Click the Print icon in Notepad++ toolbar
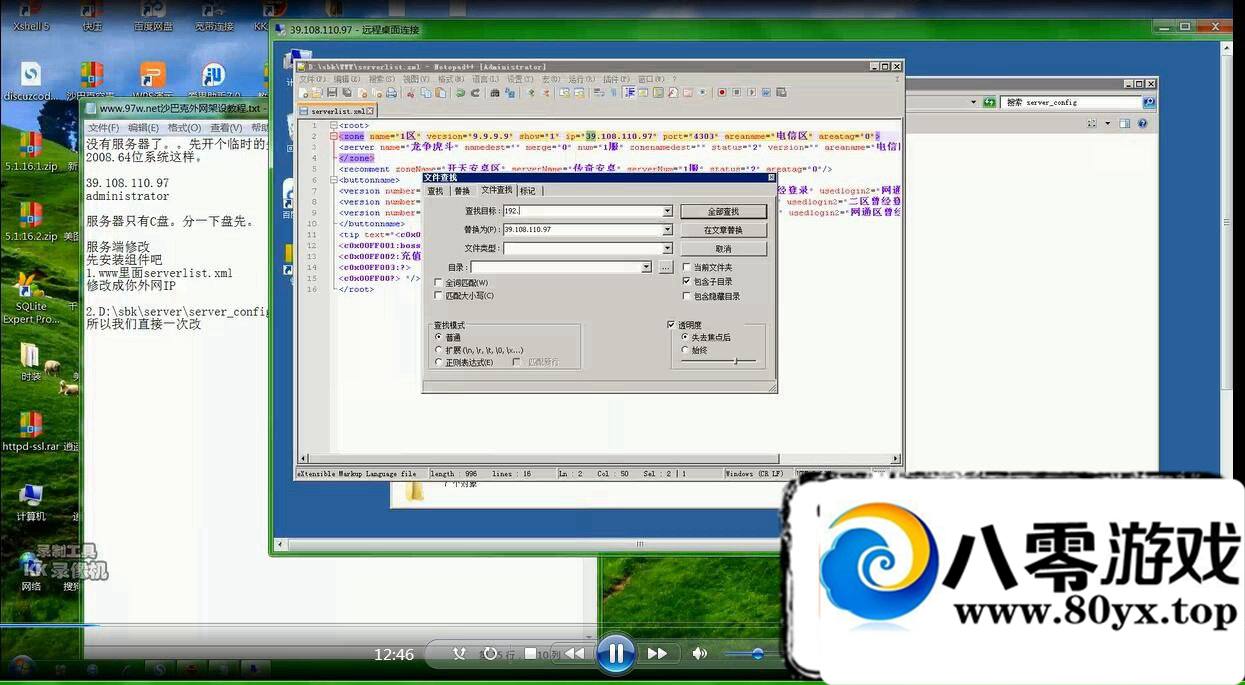This screenshot has width=1245, height=685. [x=392, y=93]
